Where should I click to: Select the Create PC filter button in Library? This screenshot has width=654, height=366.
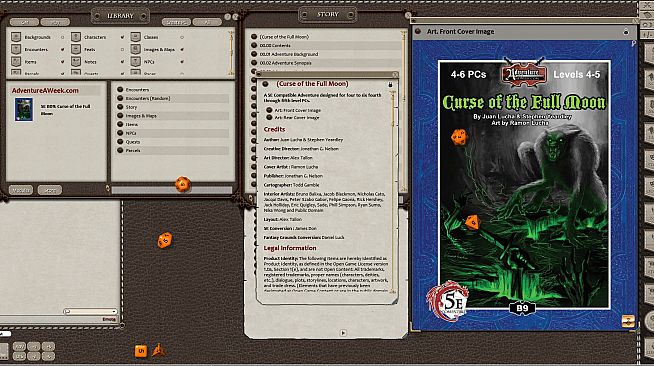click(176, 22)
